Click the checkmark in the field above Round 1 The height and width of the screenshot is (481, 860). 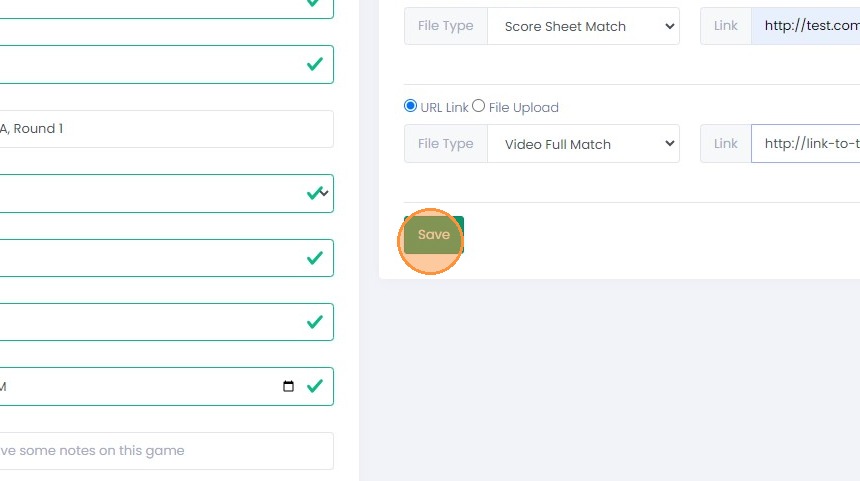click(315, 64)
